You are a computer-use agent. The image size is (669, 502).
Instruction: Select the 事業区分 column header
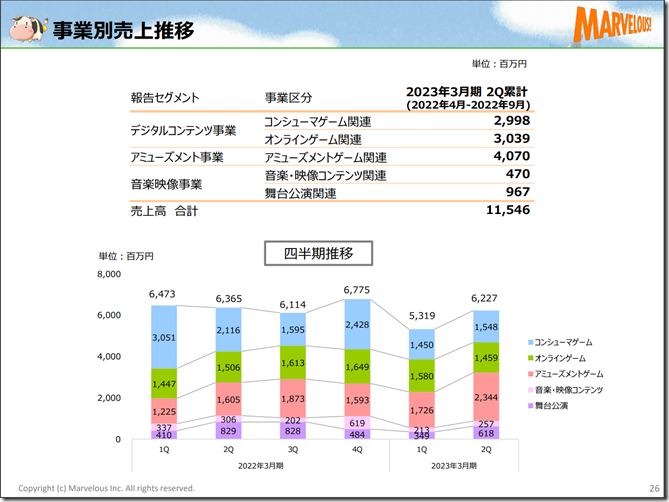(x=288, y=98)
